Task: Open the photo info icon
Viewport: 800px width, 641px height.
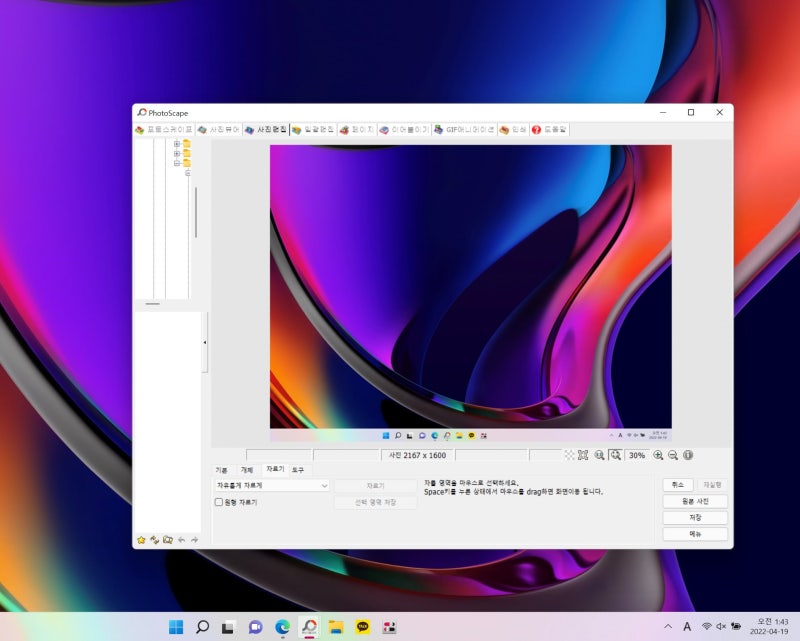Action: tap(688, 455)
